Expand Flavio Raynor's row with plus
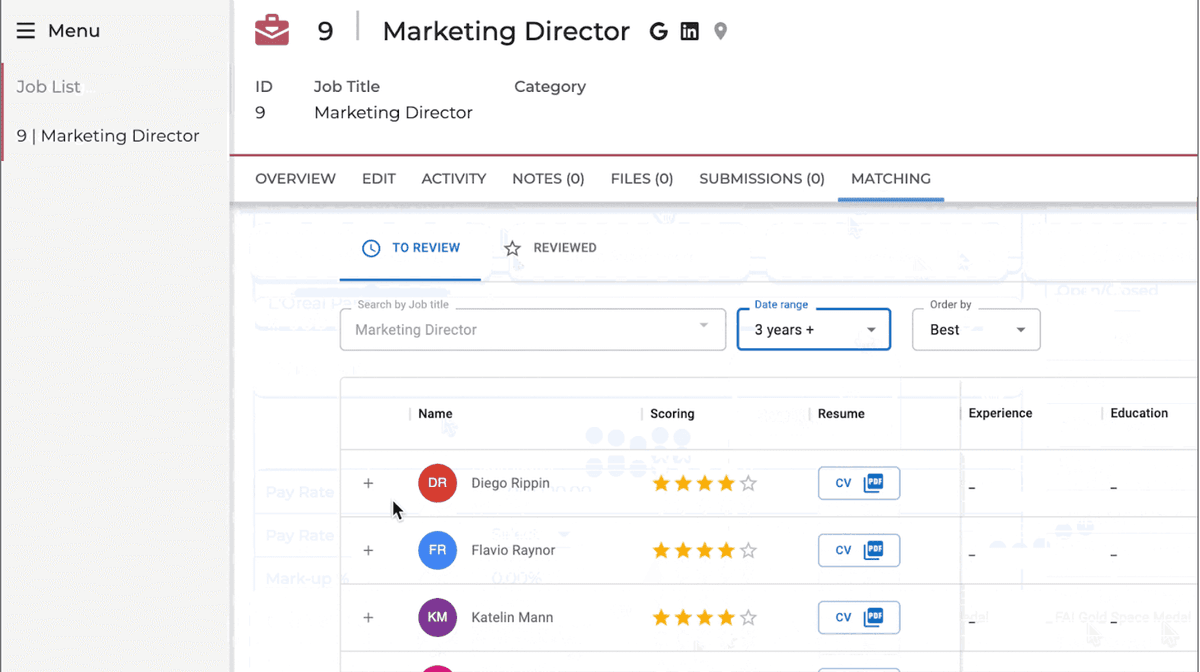The image size is (1200, 672). click(x=368, y=550)
